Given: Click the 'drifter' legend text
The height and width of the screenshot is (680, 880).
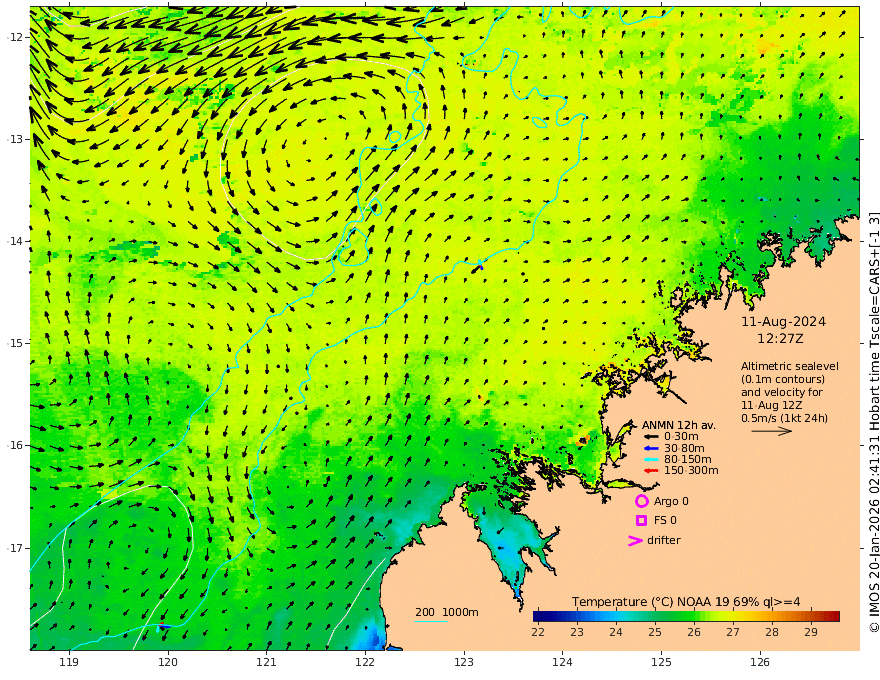Looking at the screenshot, I should point(663,540).
